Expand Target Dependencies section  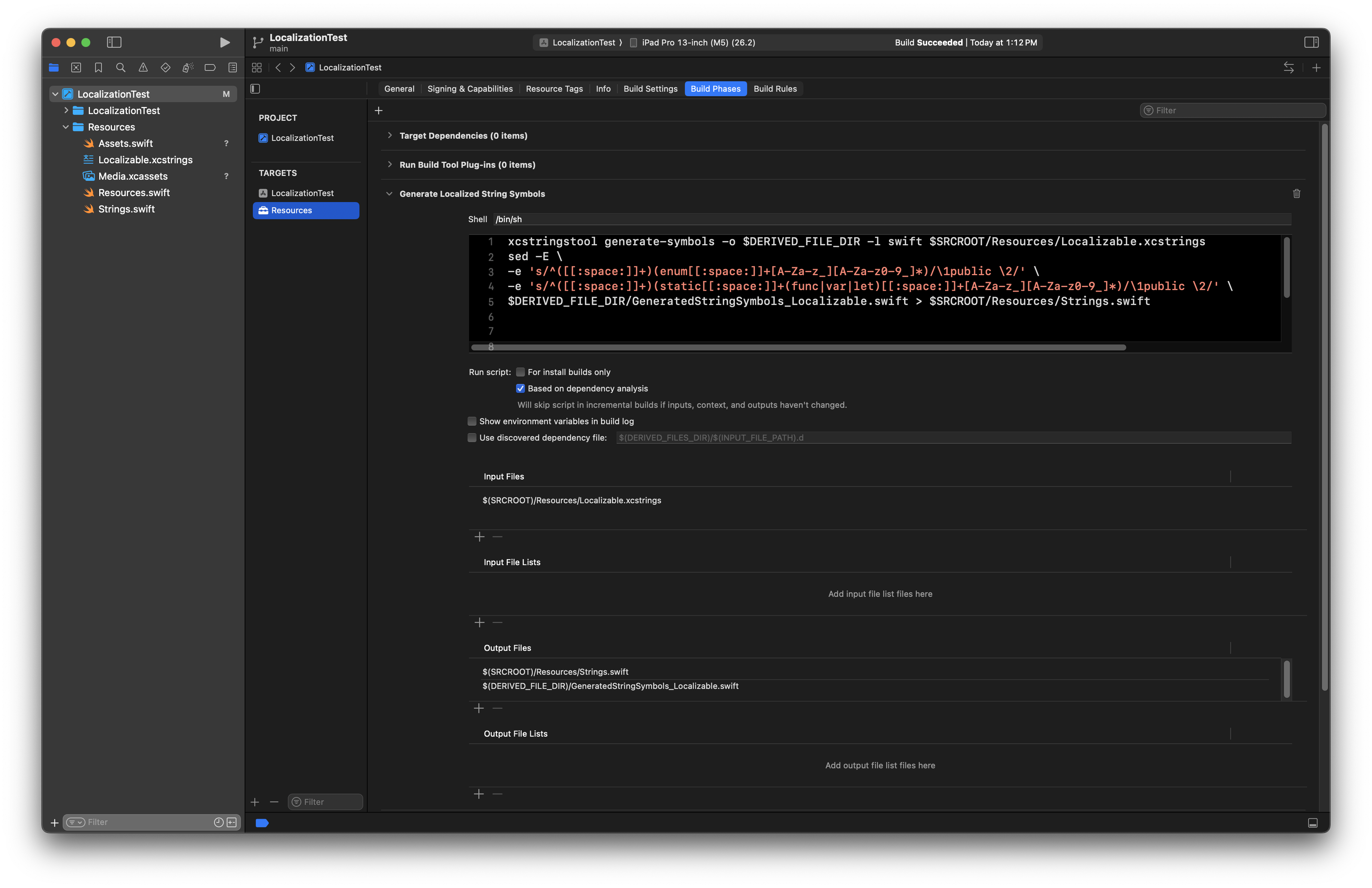390,136
